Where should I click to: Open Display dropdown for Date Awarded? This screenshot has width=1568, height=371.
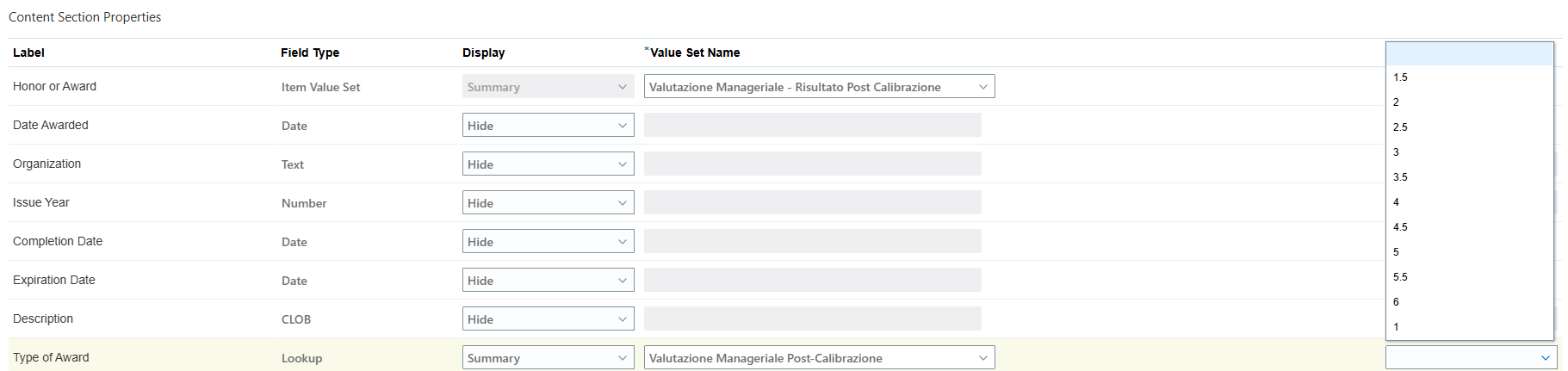[x=548, y=125]
